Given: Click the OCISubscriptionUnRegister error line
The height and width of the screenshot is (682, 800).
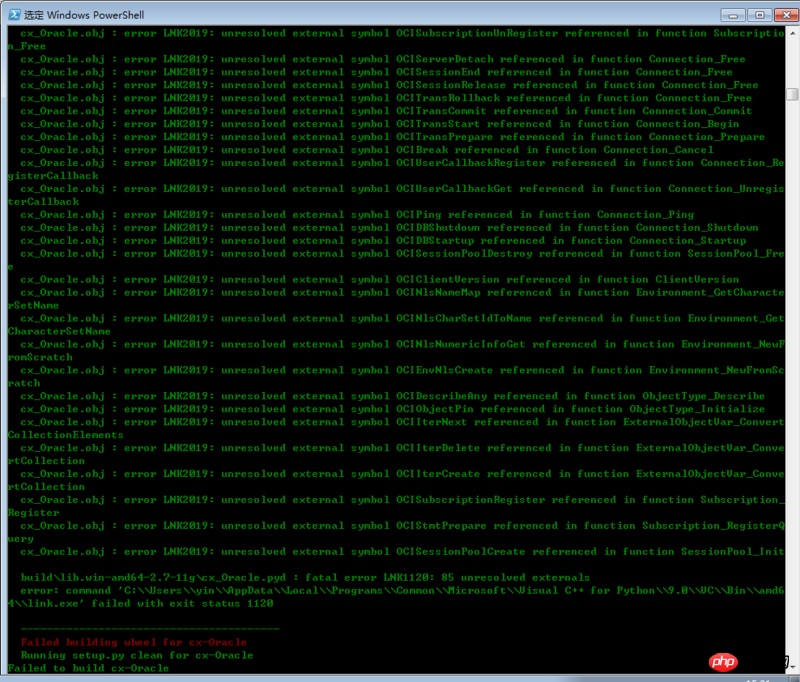Looking at the screenshot, I should 396,39.
